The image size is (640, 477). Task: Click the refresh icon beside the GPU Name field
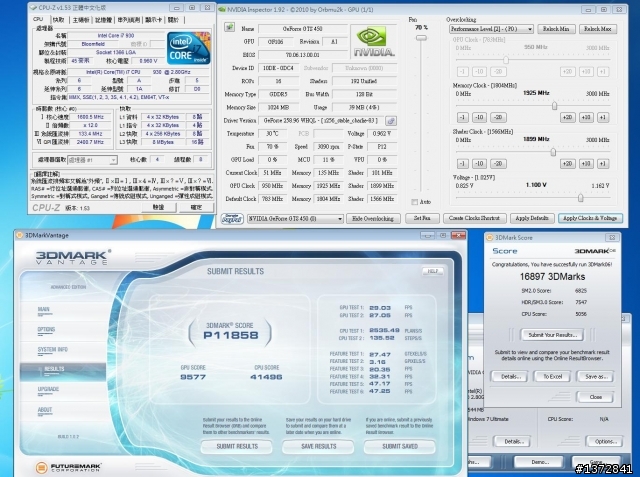click(x=229, y=27)
